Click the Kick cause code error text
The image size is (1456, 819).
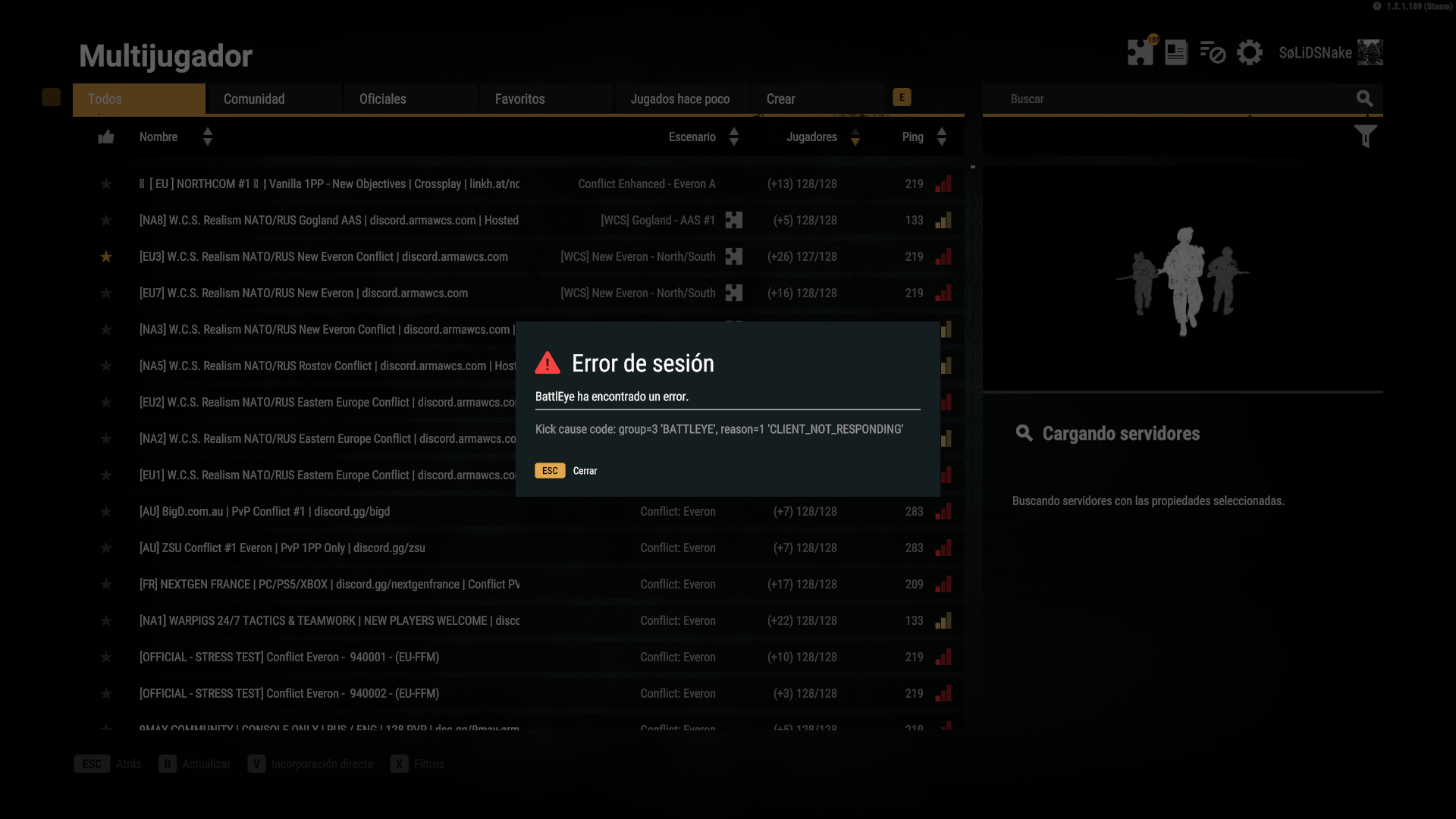point(719,429)
